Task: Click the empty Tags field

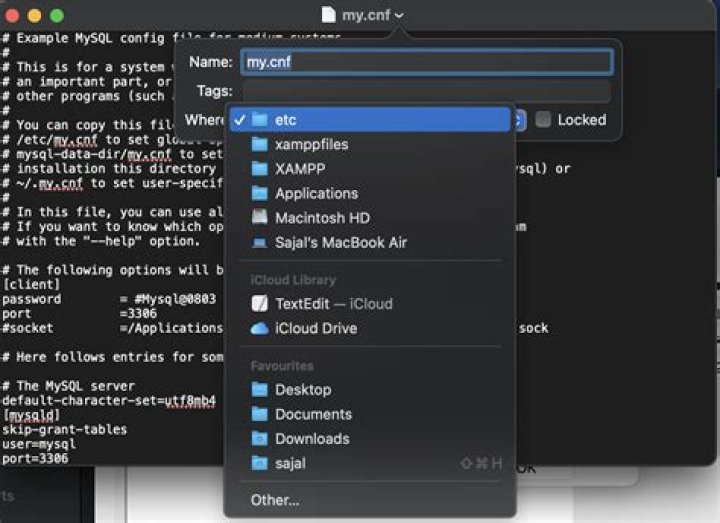Action: pyautogui.click(x=427, y=91)
